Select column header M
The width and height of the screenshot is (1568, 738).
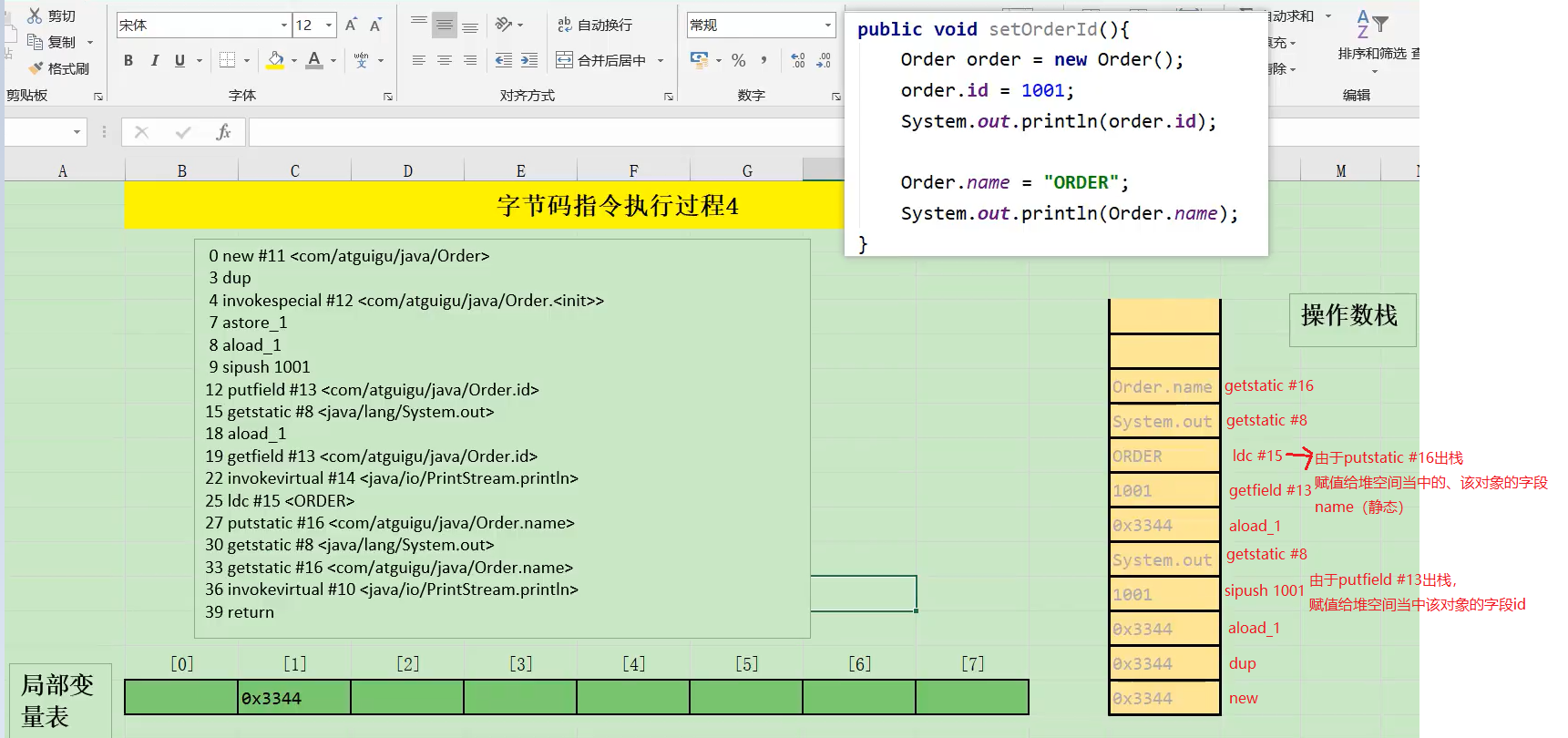point(1340,170)
